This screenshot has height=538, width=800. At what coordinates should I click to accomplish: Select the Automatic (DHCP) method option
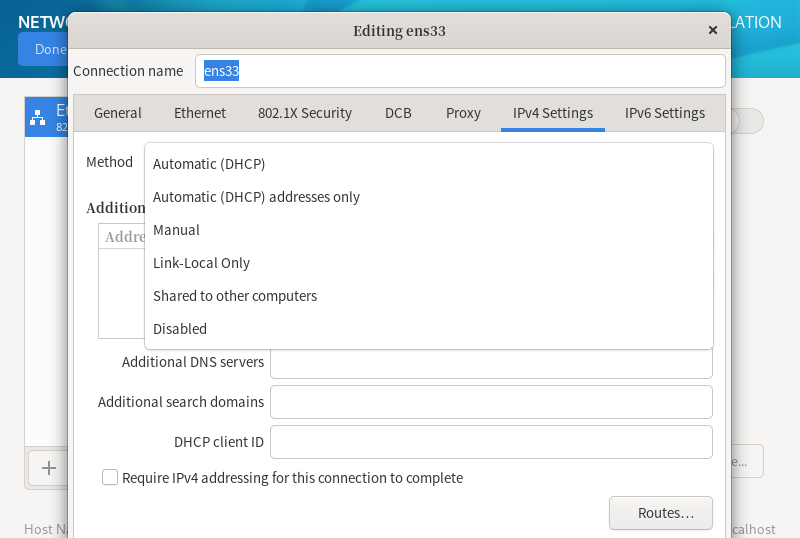coord(209,164)
